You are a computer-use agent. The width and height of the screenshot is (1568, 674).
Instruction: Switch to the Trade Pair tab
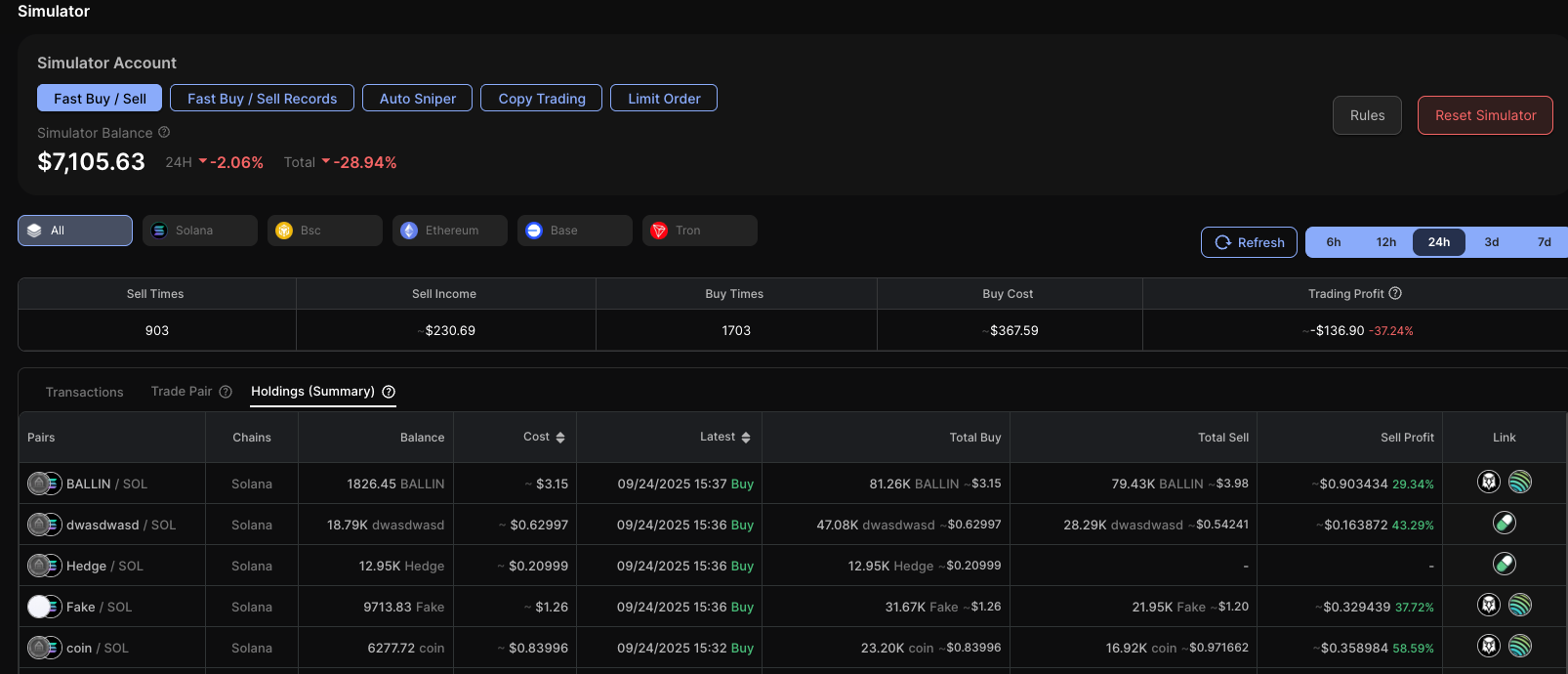point(182,391)
